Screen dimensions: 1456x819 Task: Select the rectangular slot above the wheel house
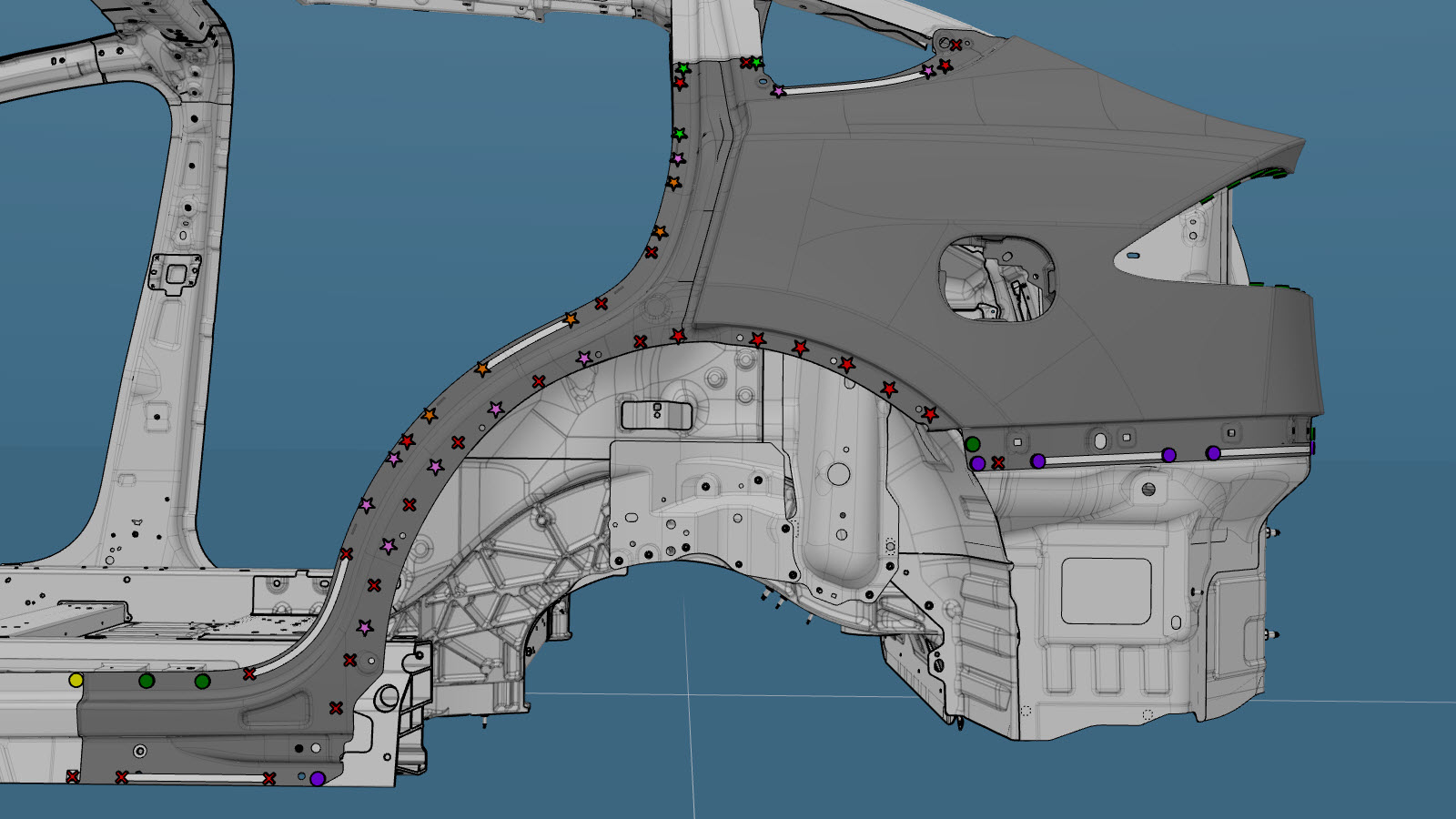[656, 415]
